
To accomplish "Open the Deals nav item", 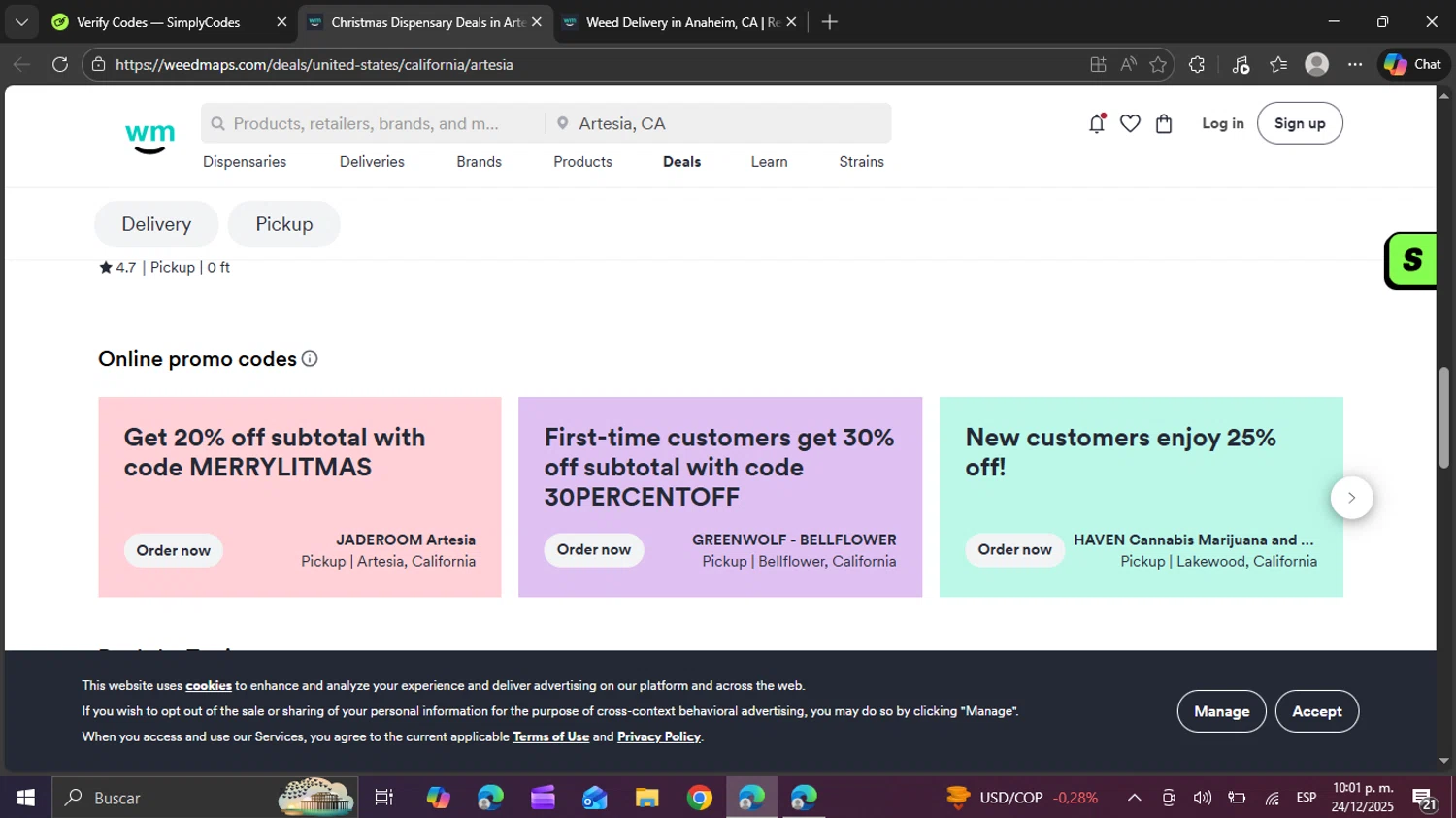I will point(681,162).
